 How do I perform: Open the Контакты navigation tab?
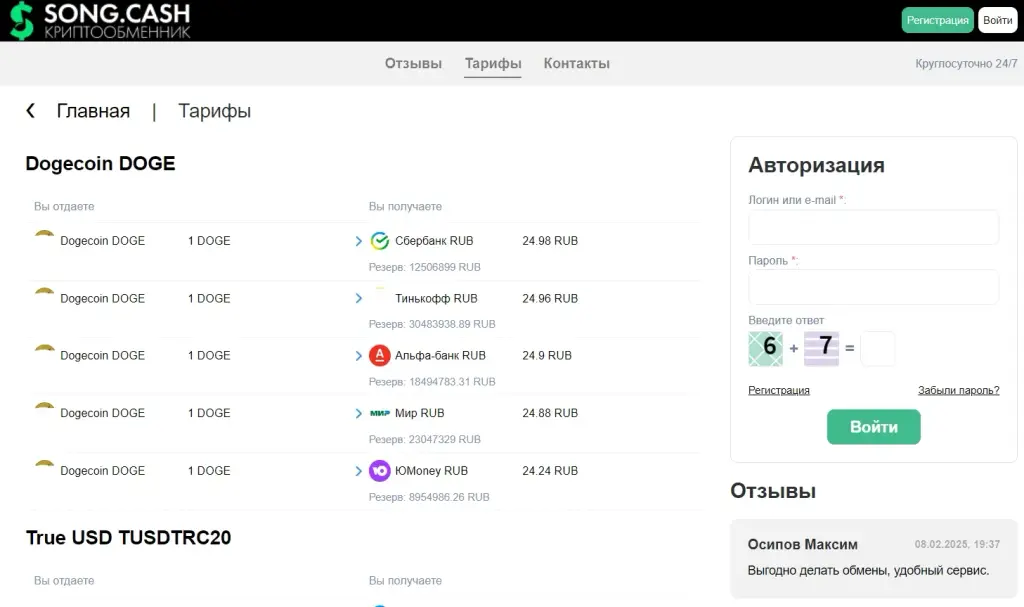(x=577, y=63)
